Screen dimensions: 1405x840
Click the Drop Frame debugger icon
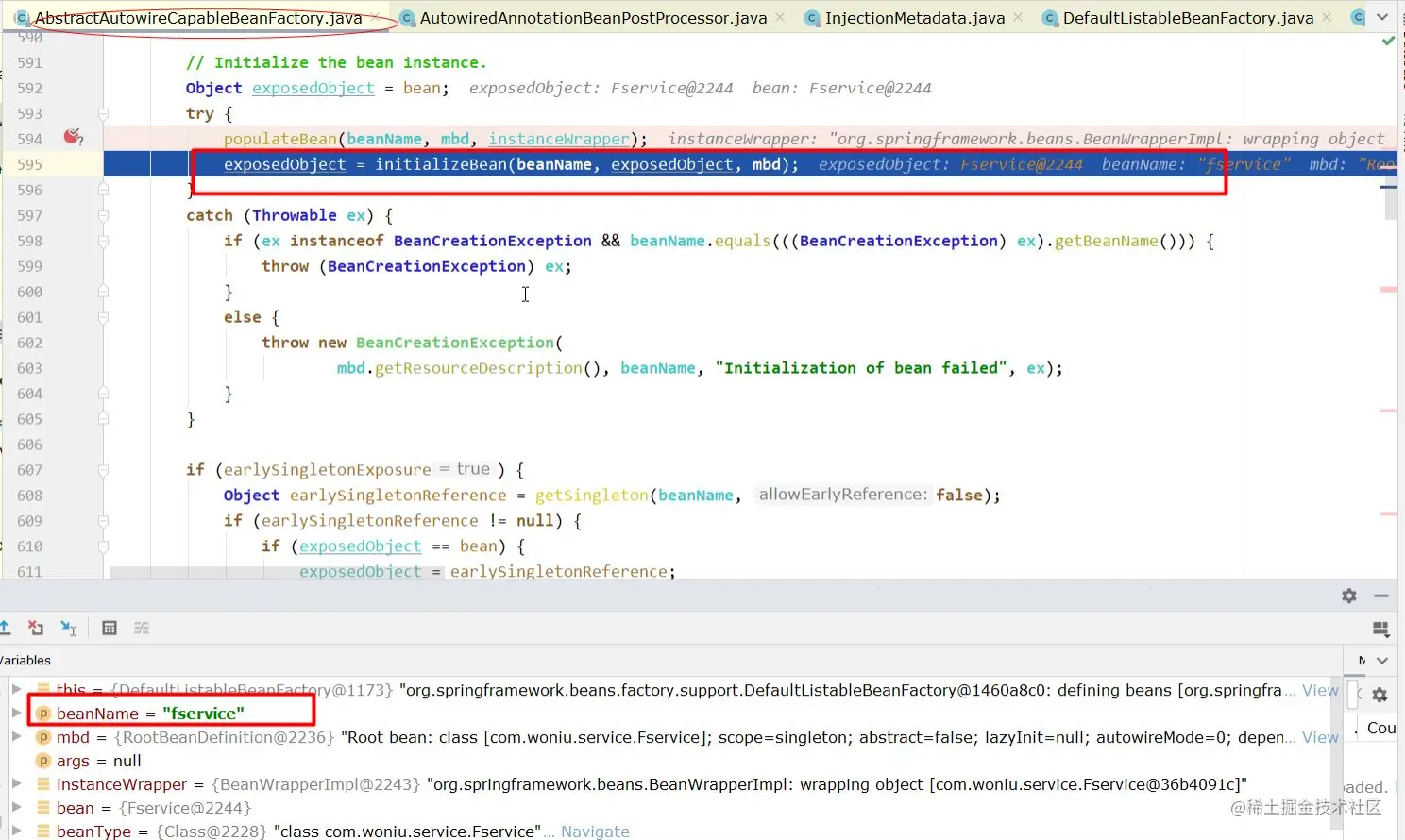click(x=36, y=628)
